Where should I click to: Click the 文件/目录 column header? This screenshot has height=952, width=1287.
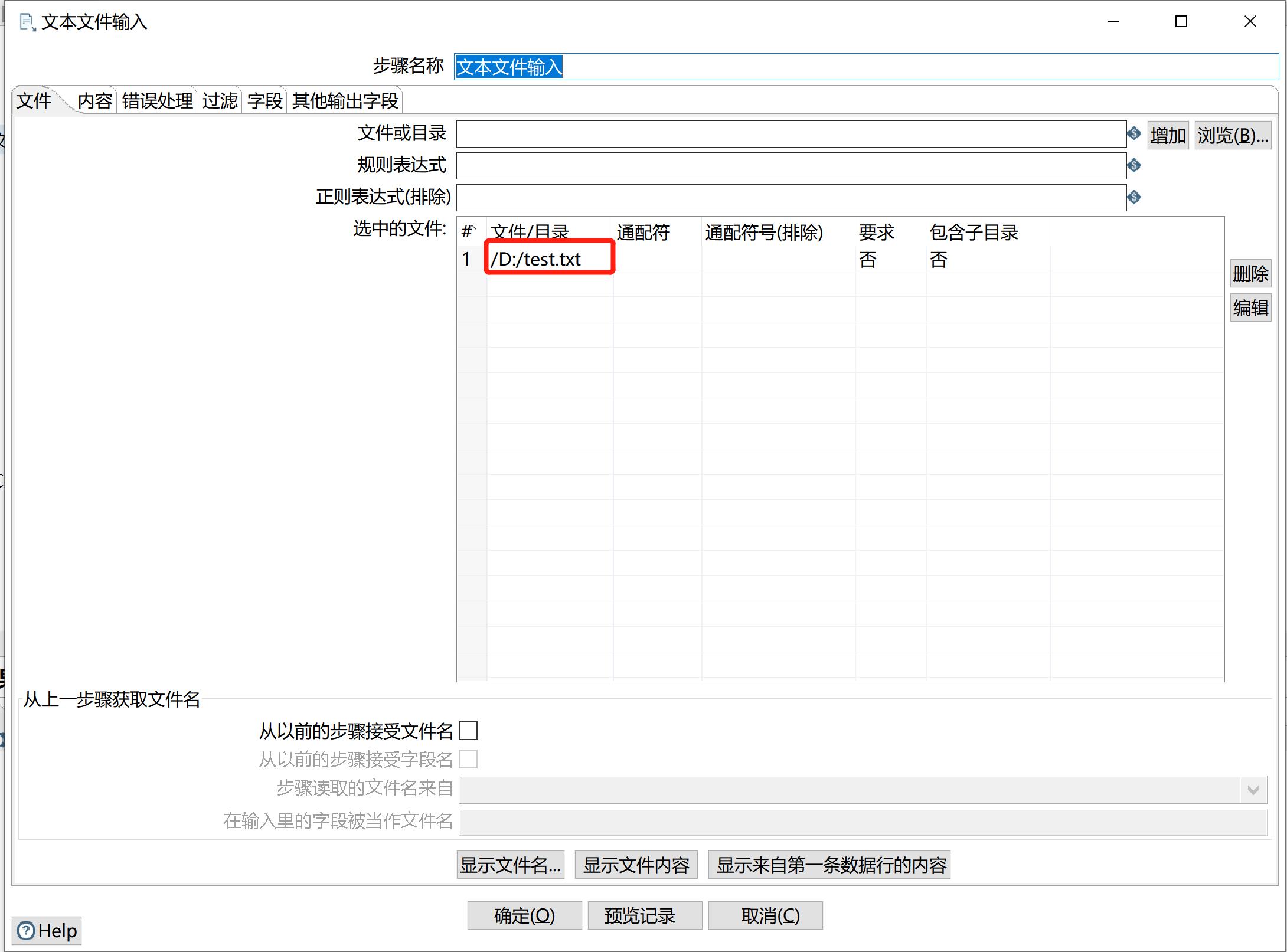pyautogui.click(x=550, y=233)
